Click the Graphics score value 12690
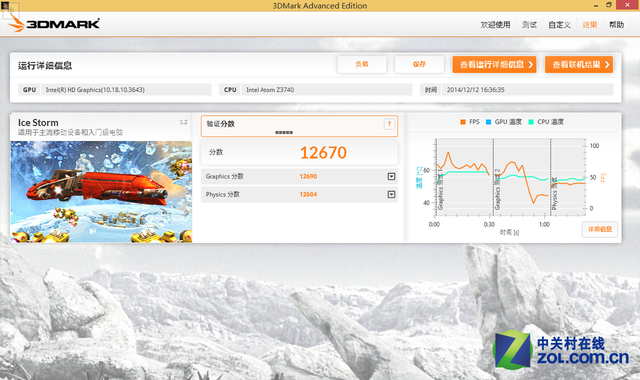 308,176
